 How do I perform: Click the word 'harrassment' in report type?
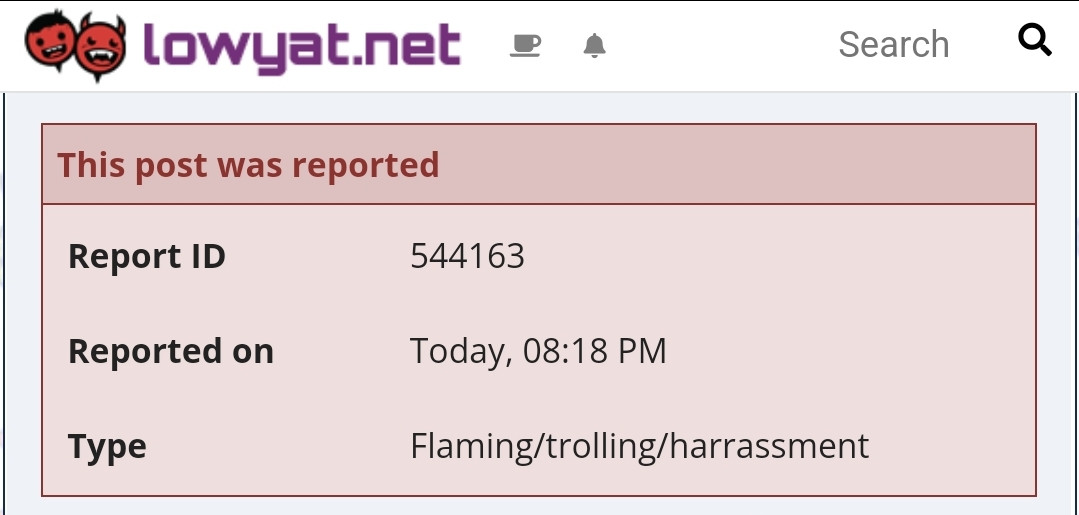point(770,446)
